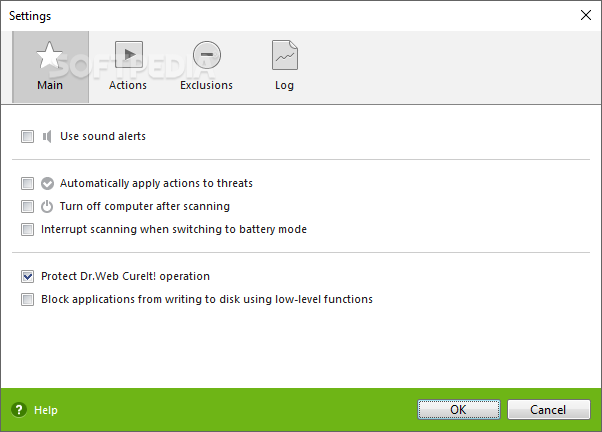Image resolution: width=602 pixels, height=432 pixels.
Task: Click the 'Use sound alerts' label
Action: pos(103,136)
